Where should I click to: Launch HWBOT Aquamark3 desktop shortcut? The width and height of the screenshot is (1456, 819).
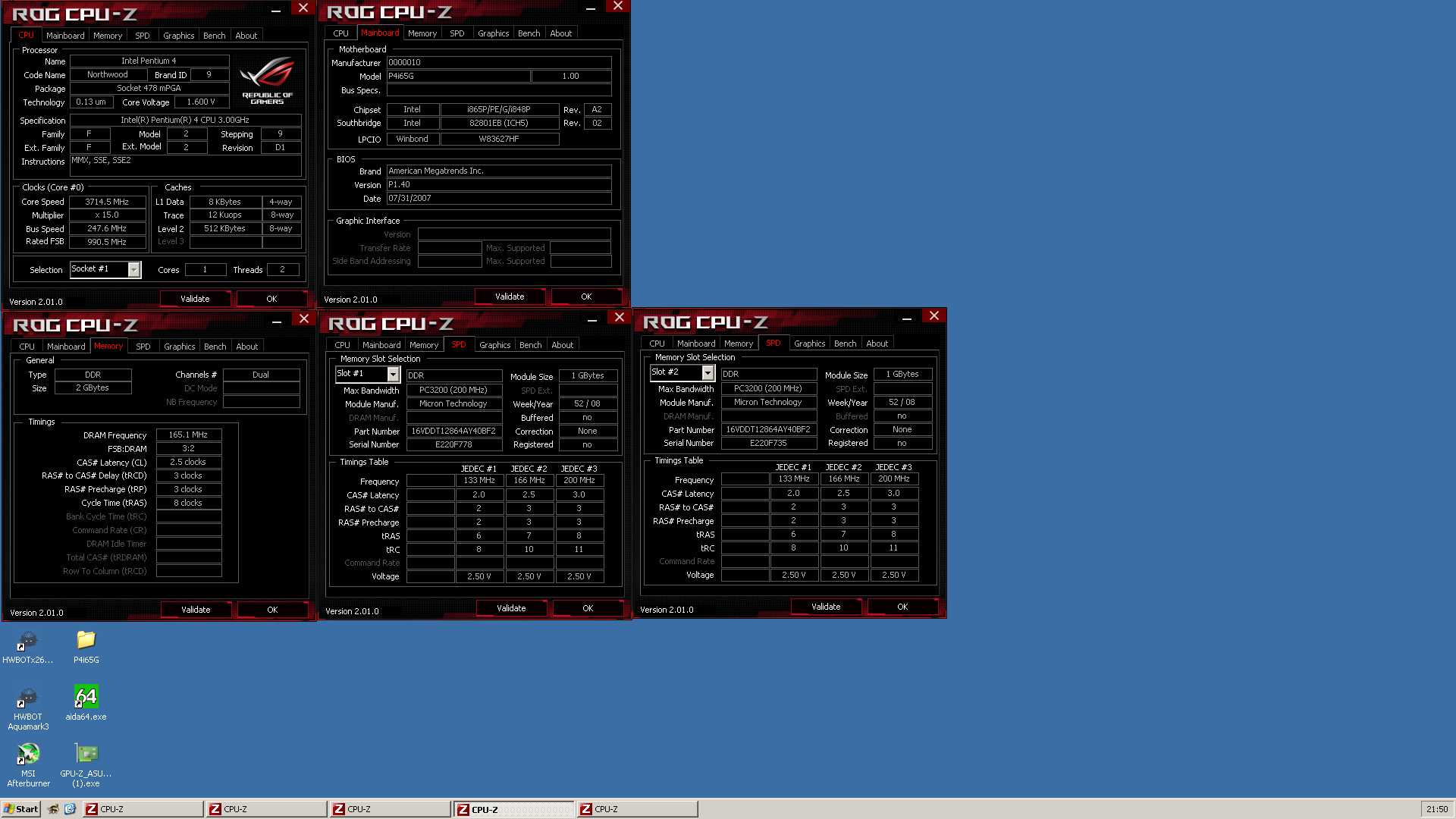coord(27,708)
